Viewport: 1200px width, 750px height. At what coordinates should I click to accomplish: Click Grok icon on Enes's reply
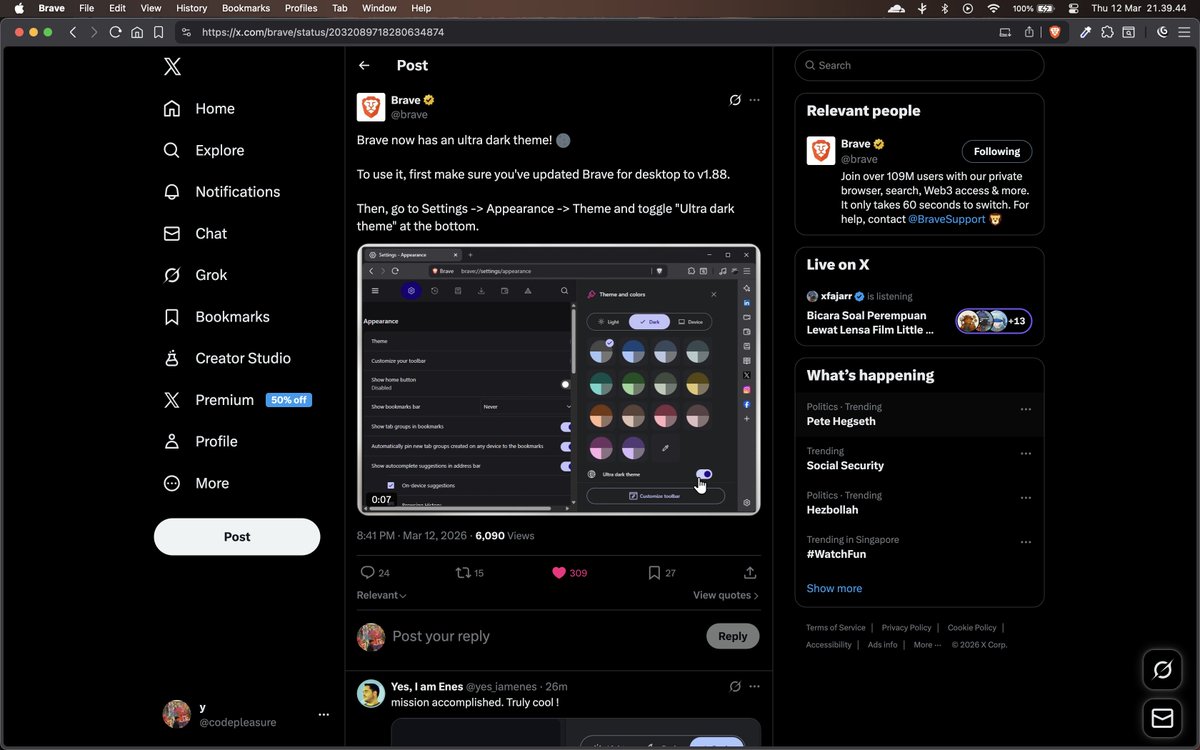click(x=735, y=686)
